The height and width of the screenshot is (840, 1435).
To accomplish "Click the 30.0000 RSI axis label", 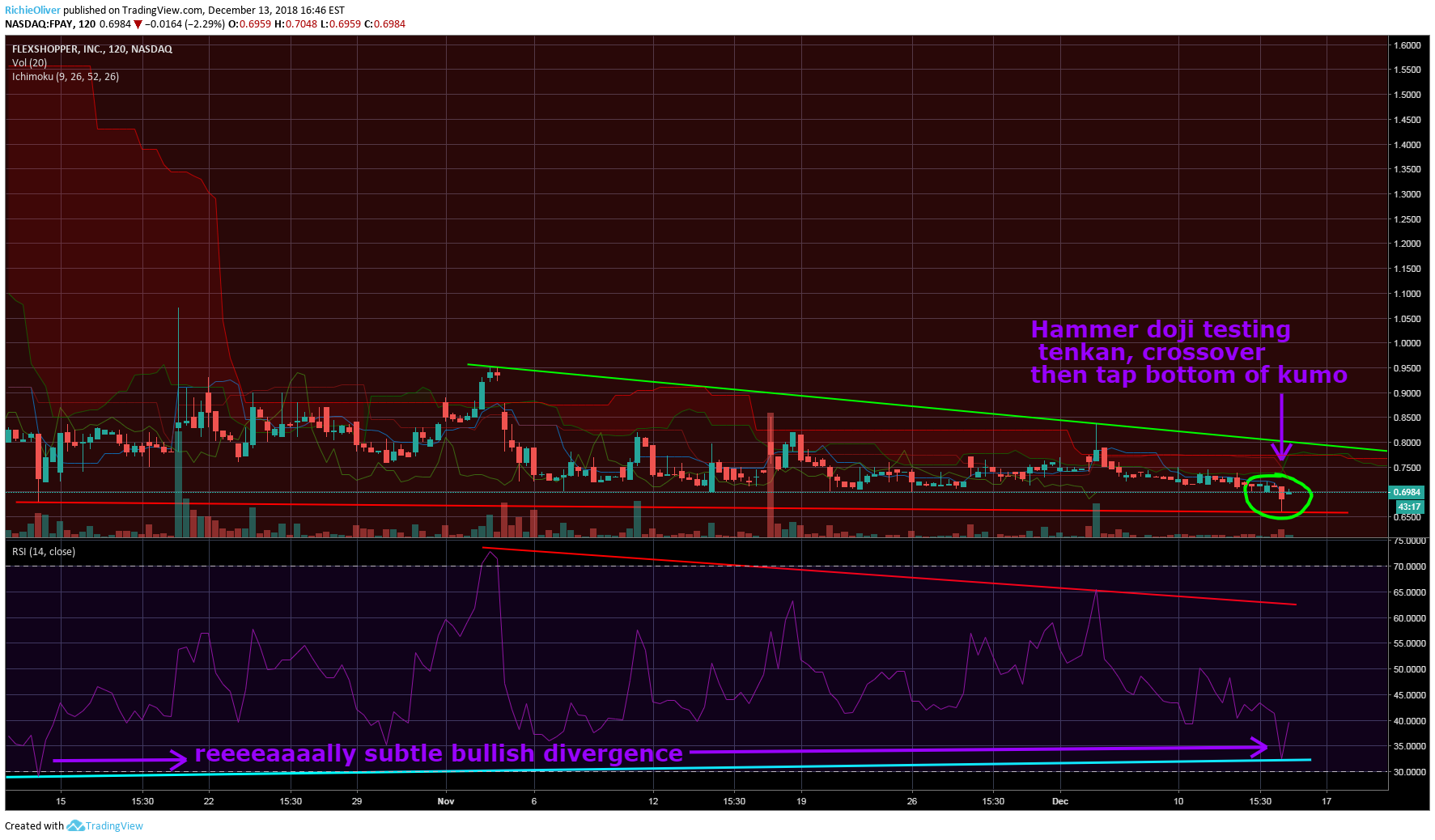I will (x=1409, y=772).
